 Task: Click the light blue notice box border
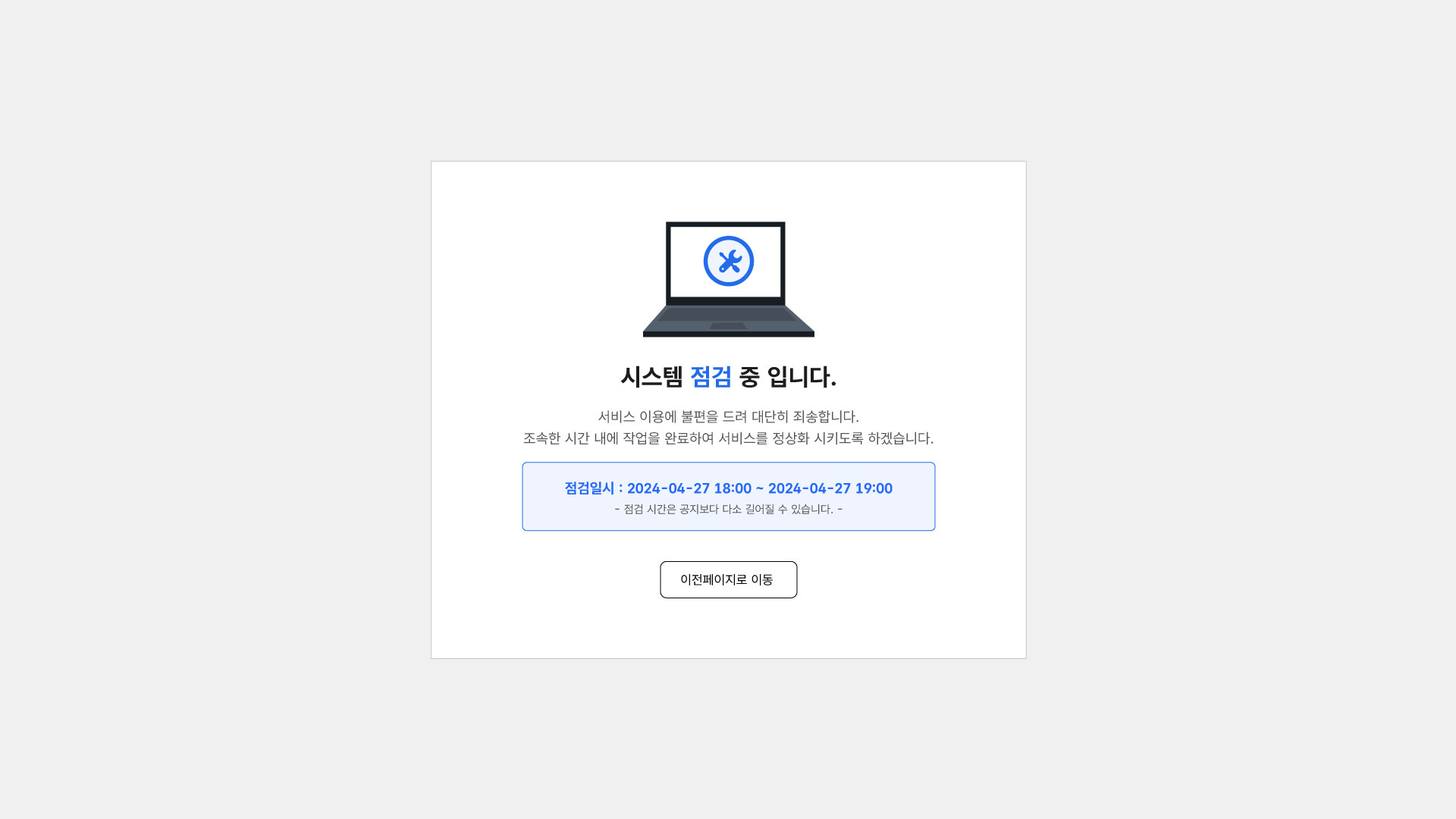tap(729, 463)
